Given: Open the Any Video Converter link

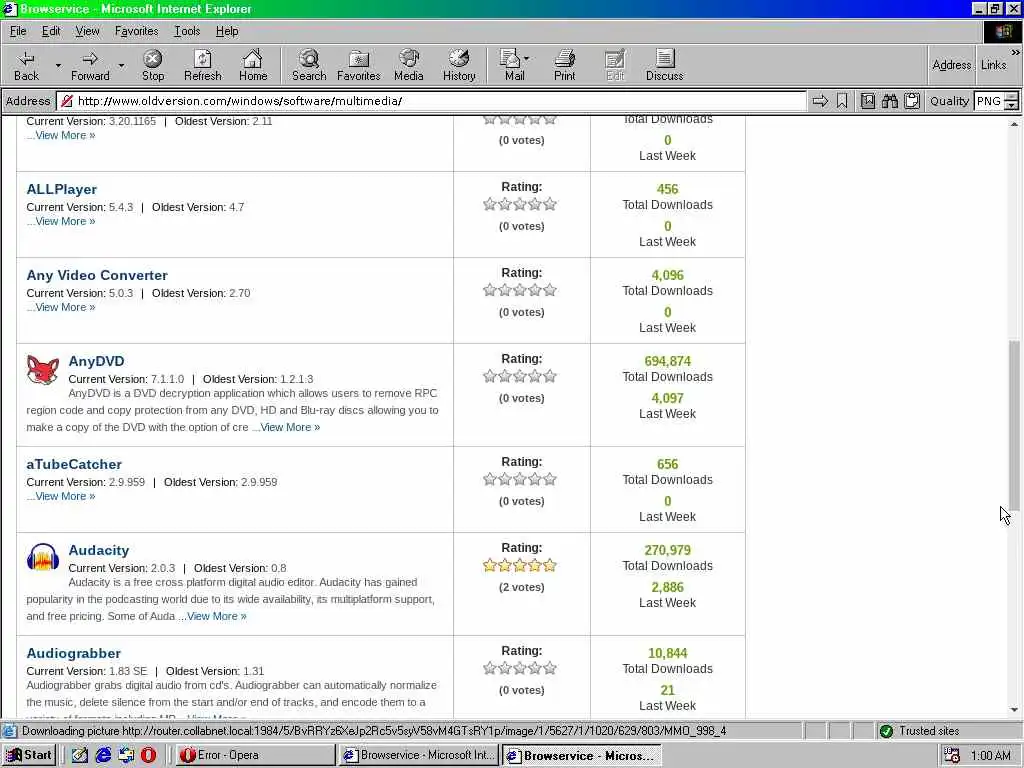Looking at the screenshot, I should (97, 276).
